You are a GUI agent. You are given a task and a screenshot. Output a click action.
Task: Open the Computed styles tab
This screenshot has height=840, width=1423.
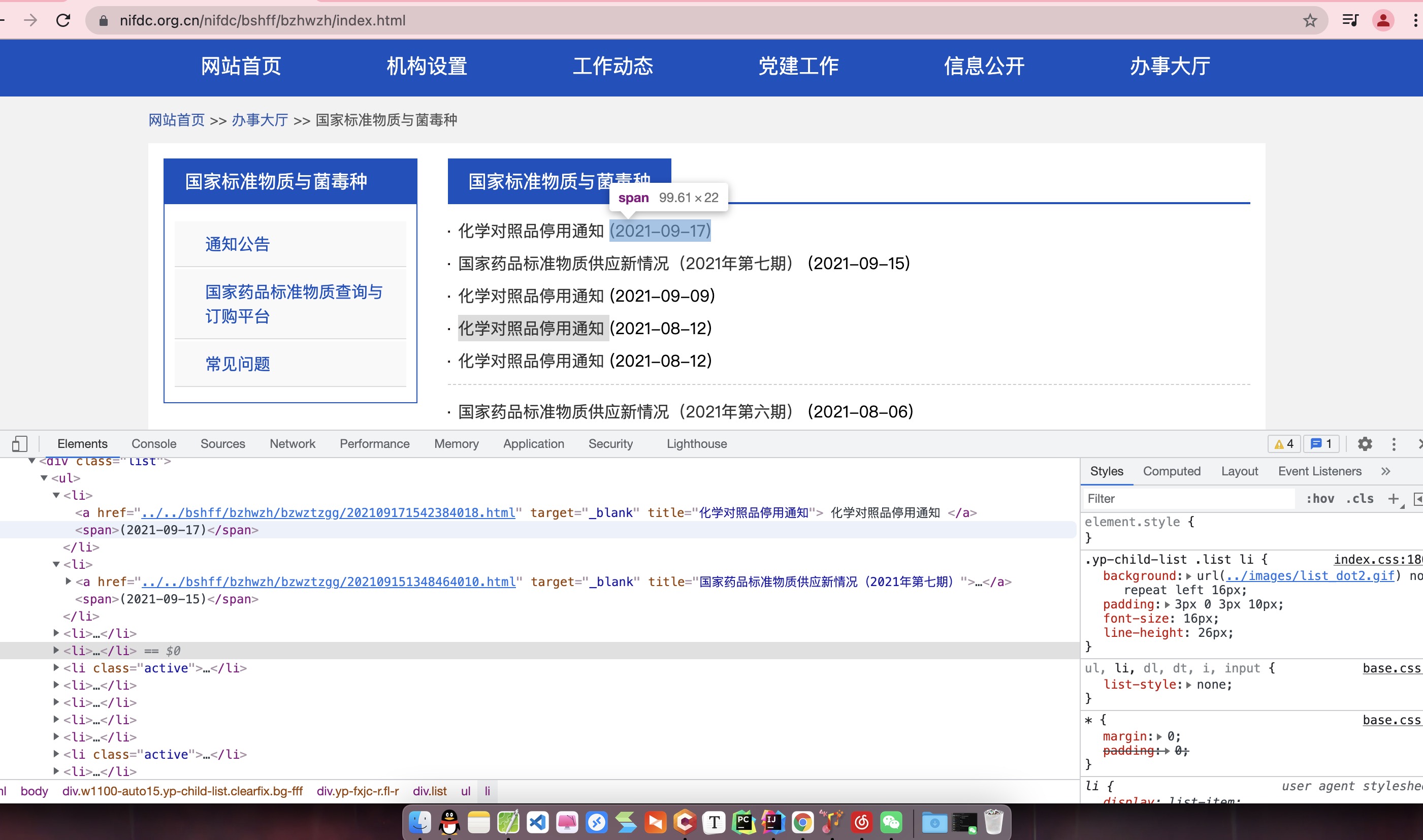point(1171,471)
